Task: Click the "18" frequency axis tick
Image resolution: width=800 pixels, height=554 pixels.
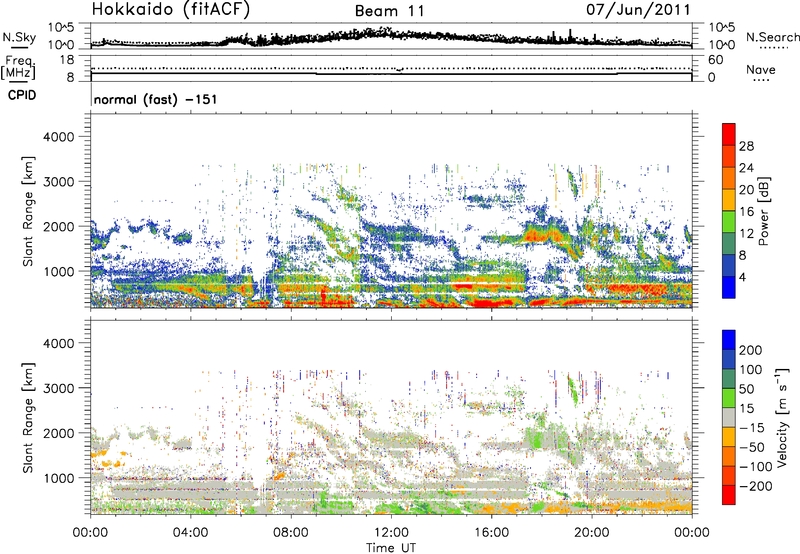Action: coord(67,60)
